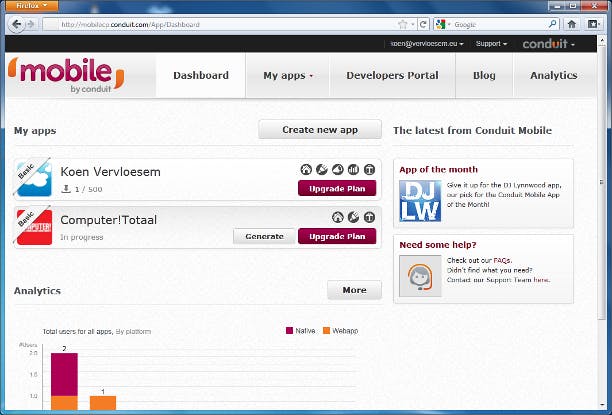Click the Koen Vervloesem cloud app thumbnail

tap(34, 179)
